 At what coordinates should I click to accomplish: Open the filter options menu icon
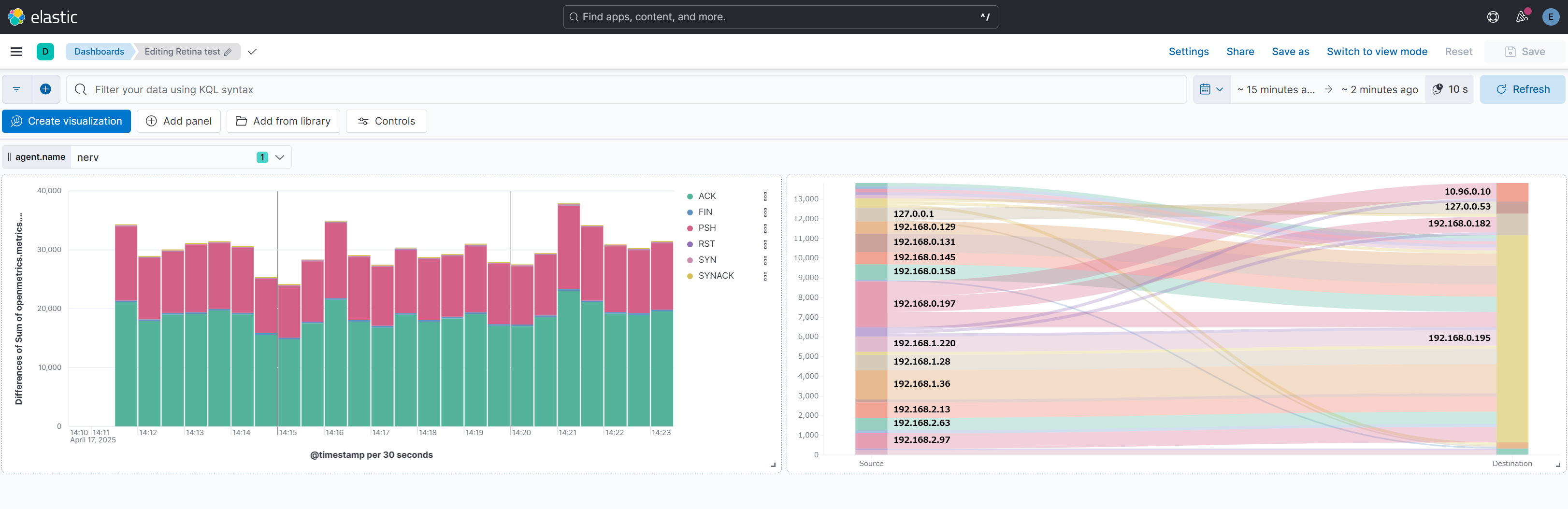pos(16,89)
